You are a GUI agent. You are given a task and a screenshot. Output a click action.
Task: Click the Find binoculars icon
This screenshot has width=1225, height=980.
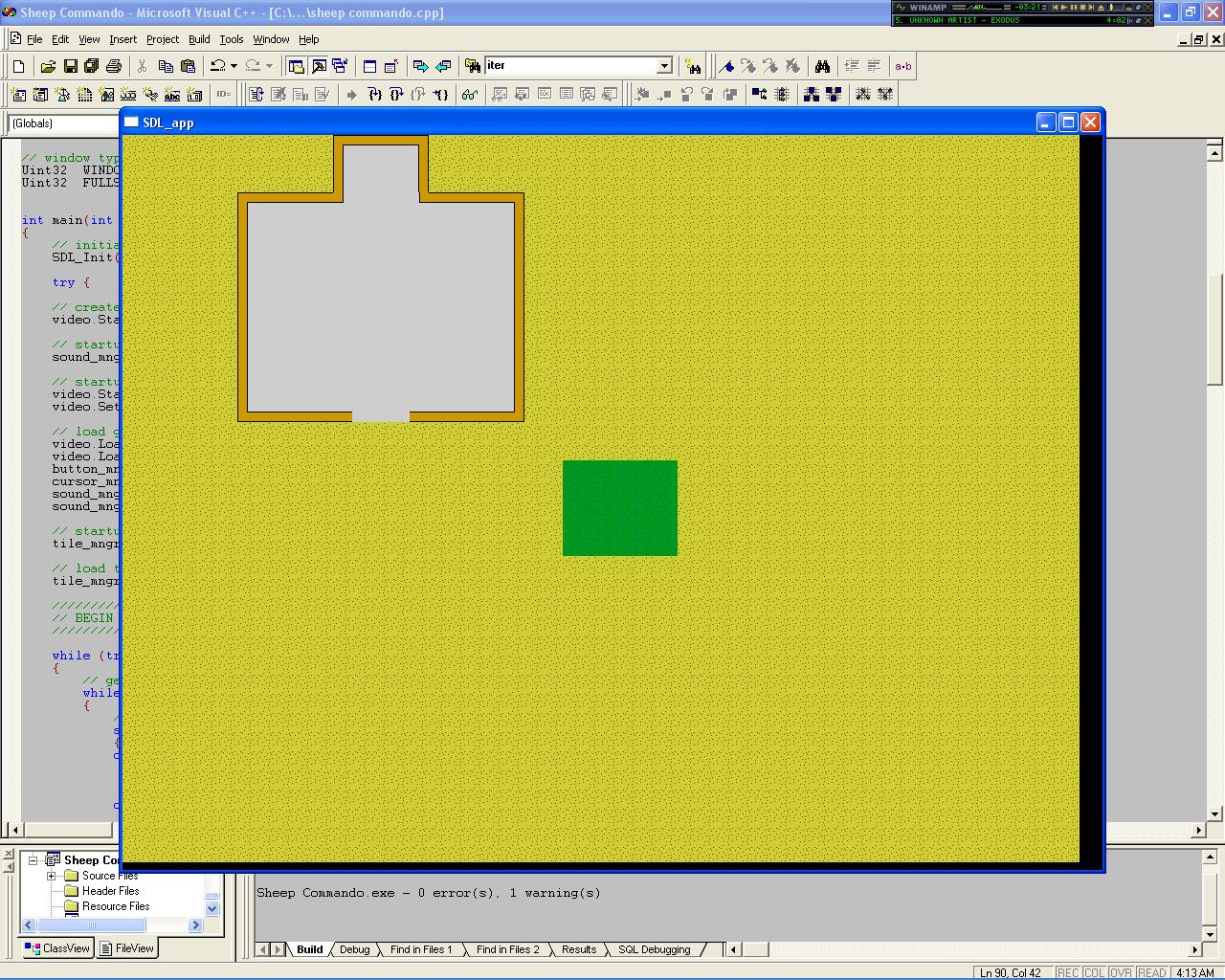[822, 66]
